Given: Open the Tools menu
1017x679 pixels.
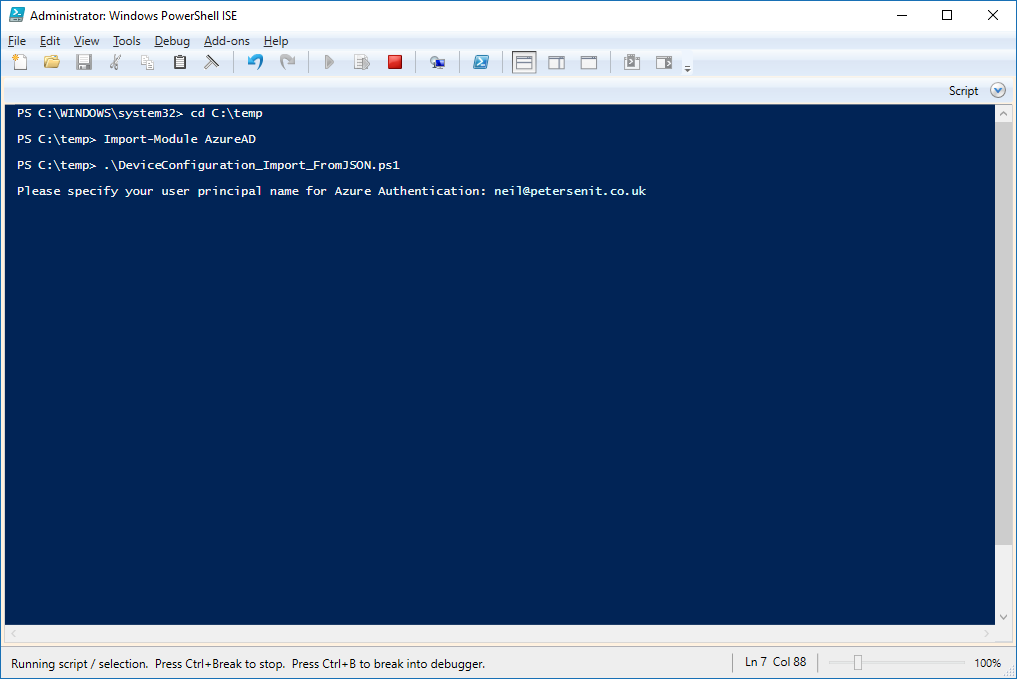Looking at the screenshot, I should (x=126, y=41).
